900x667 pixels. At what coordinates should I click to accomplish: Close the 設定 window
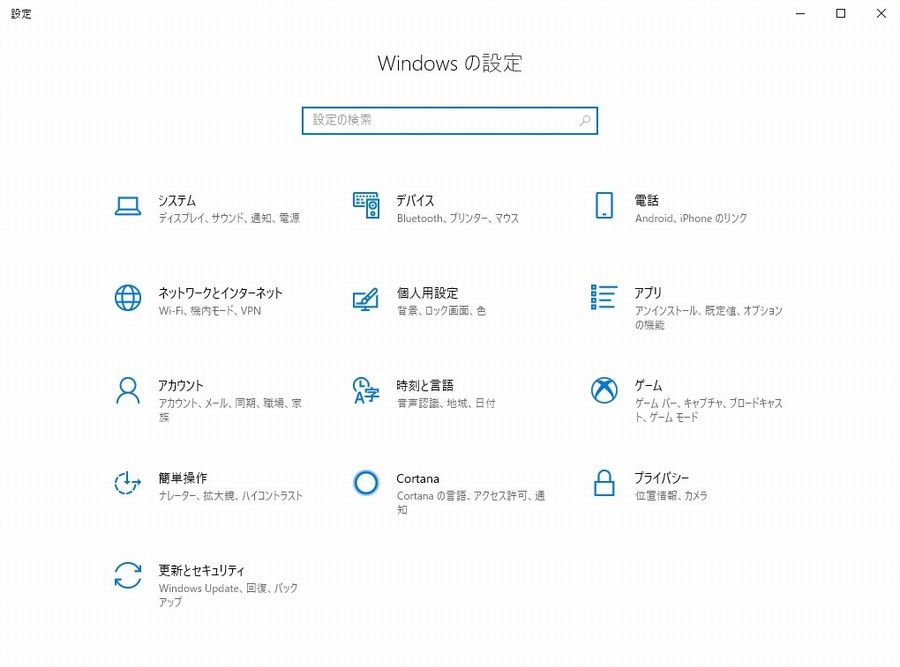[x=881, y=13]
